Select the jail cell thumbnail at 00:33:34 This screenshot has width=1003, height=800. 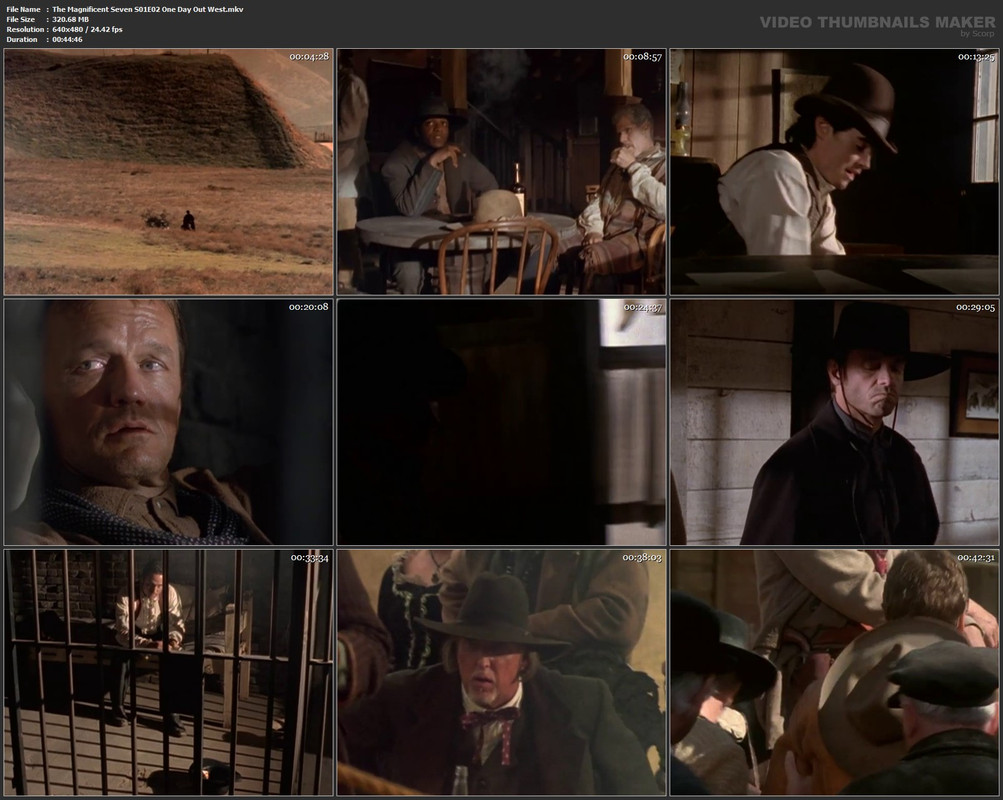[x=168, y=672]
